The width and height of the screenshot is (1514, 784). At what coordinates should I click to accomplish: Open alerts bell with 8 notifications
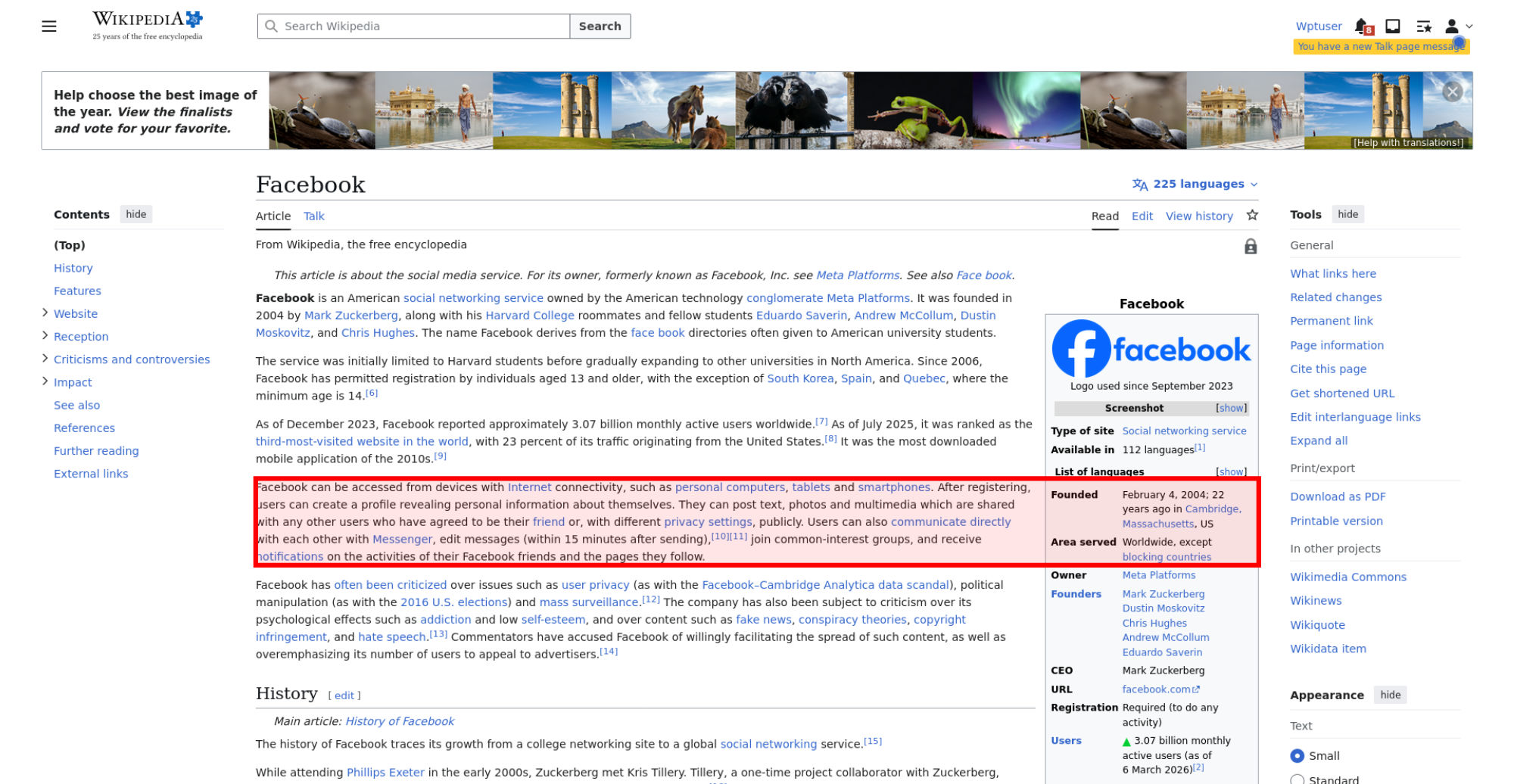pos(1363,26)
